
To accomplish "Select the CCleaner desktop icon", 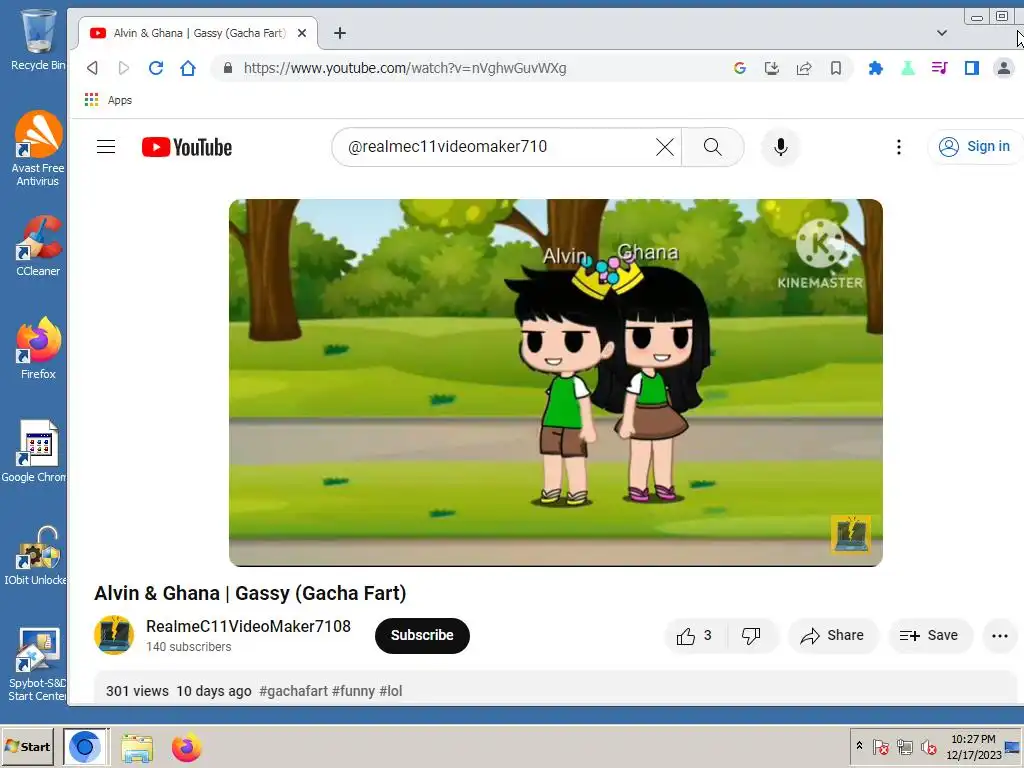I will coord(38,246).
